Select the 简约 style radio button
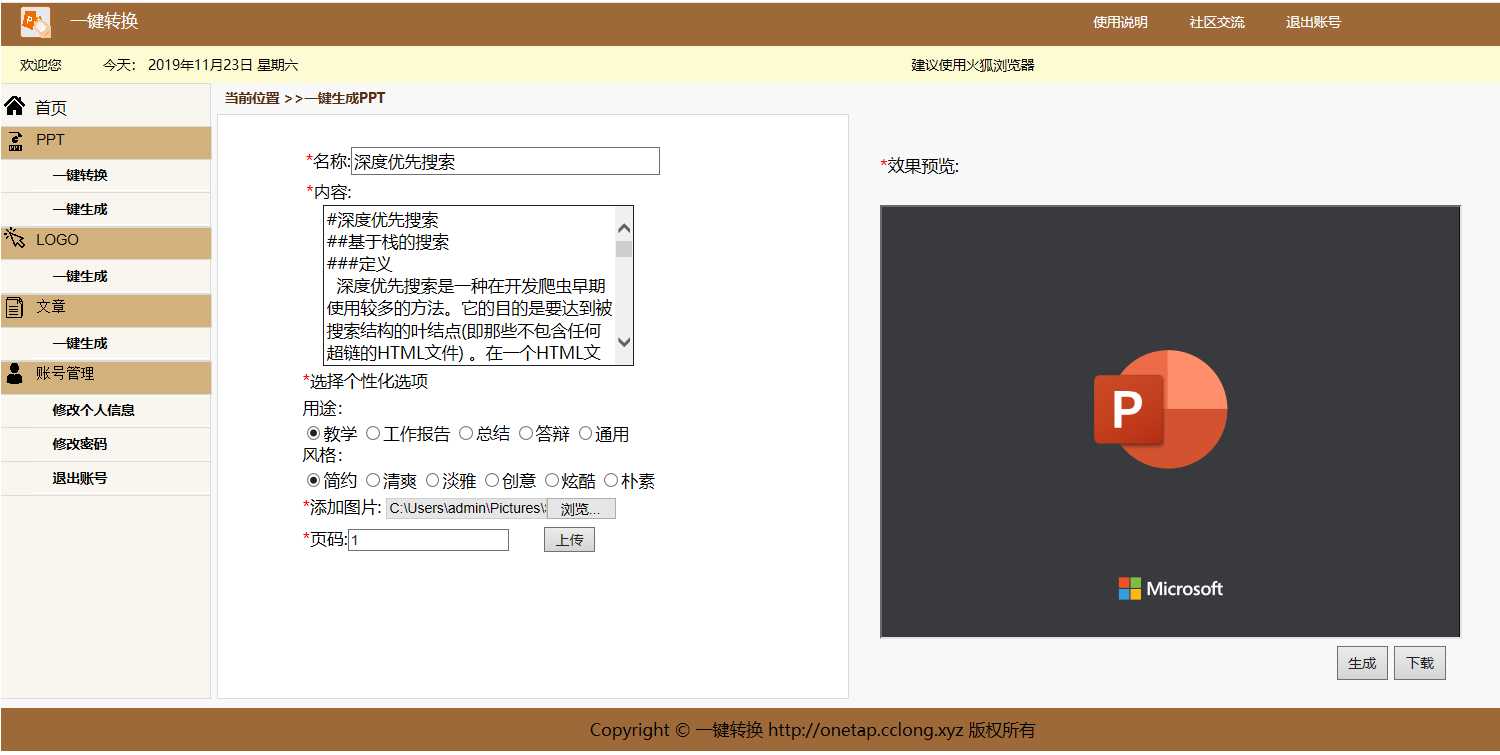The height and width of the screenshot is (755, 1500). click(x=313, y=480)
